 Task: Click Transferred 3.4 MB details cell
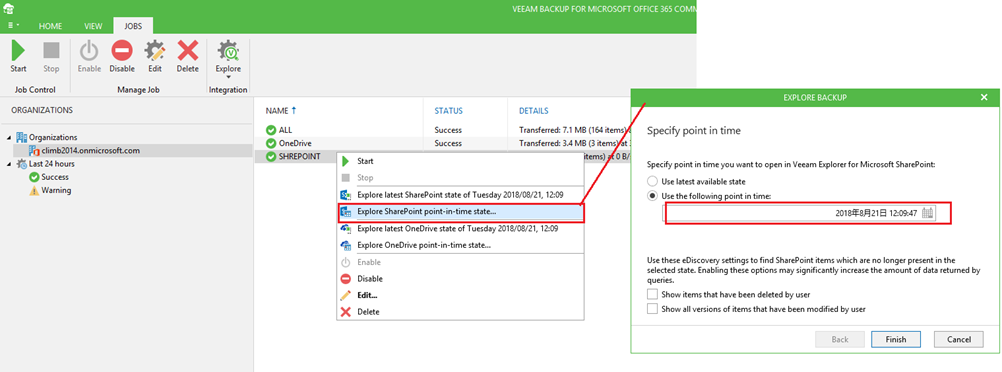[573, 143]
